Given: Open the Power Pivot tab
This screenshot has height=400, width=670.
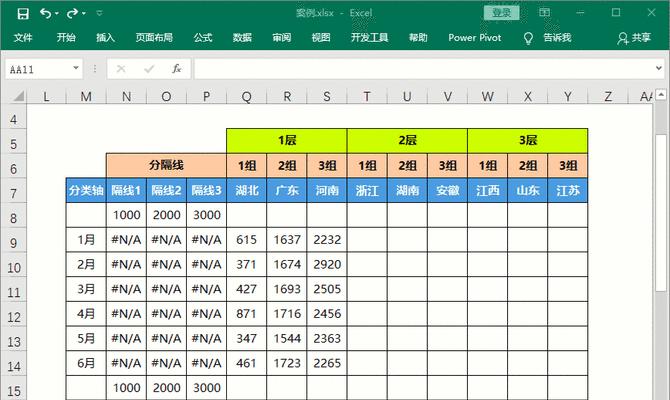Looking at the screenshot, I should [475, 38].
